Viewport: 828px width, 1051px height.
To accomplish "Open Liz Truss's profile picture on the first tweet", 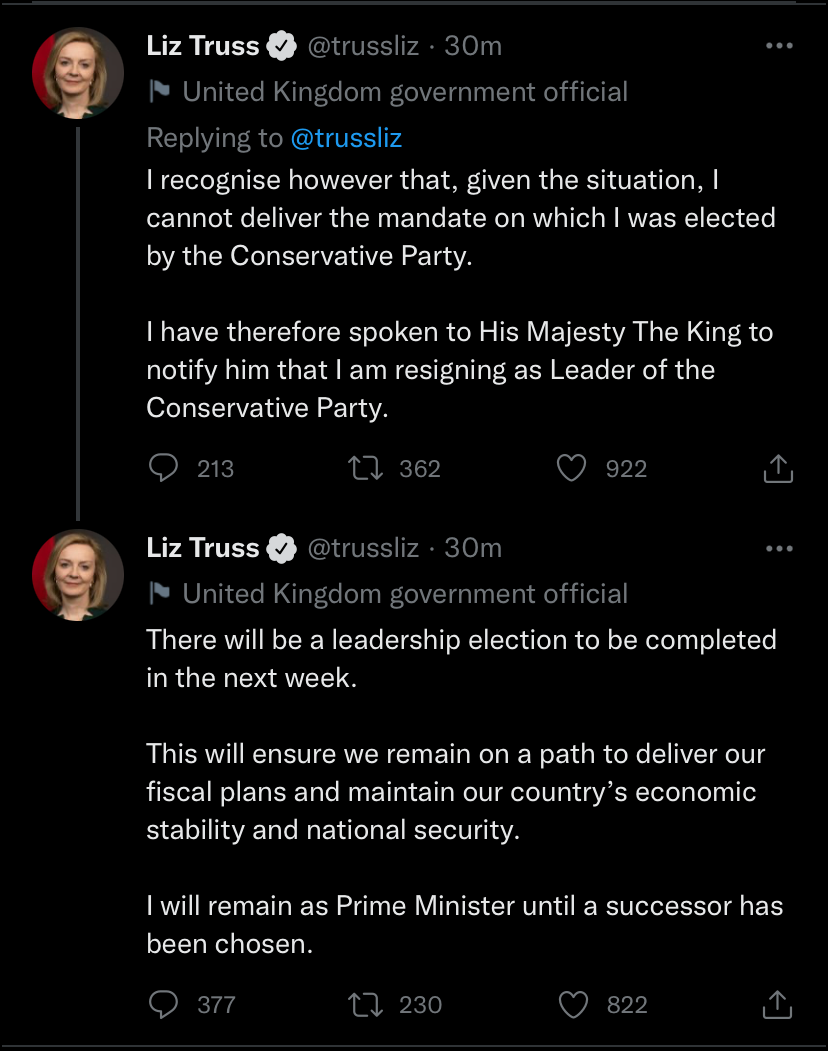I will (x=77, y=72).
